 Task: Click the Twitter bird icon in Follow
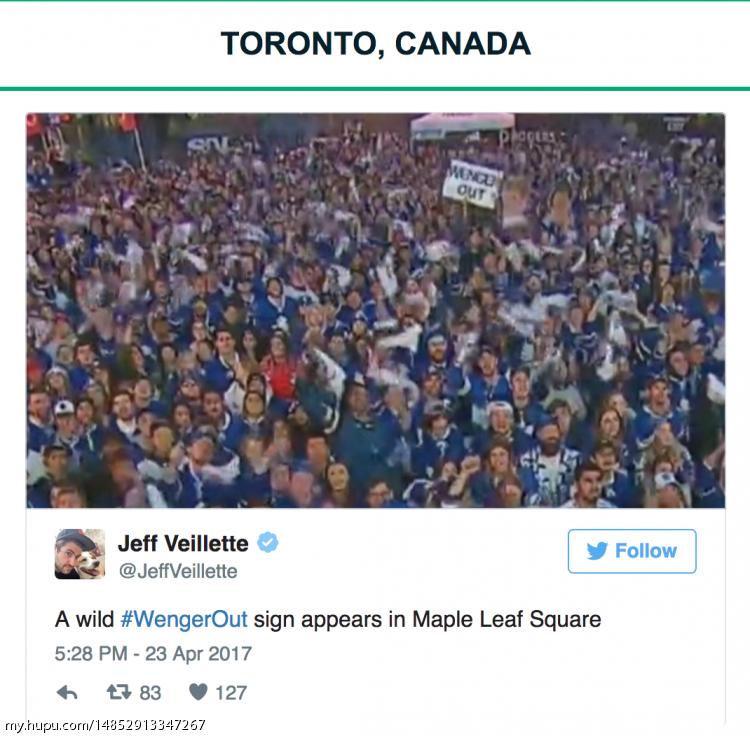(x=597, y=551)
